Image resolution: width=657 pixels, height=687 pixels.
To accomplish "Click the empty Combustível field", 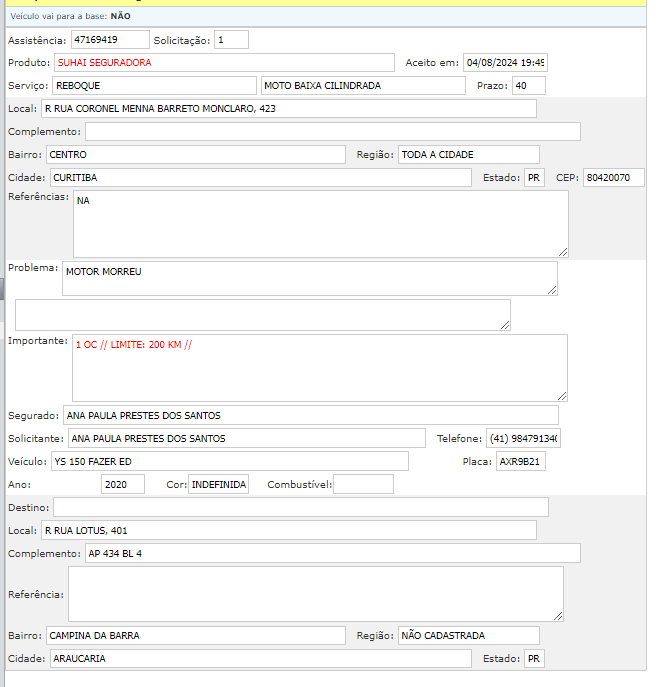I will coord(363,485).
